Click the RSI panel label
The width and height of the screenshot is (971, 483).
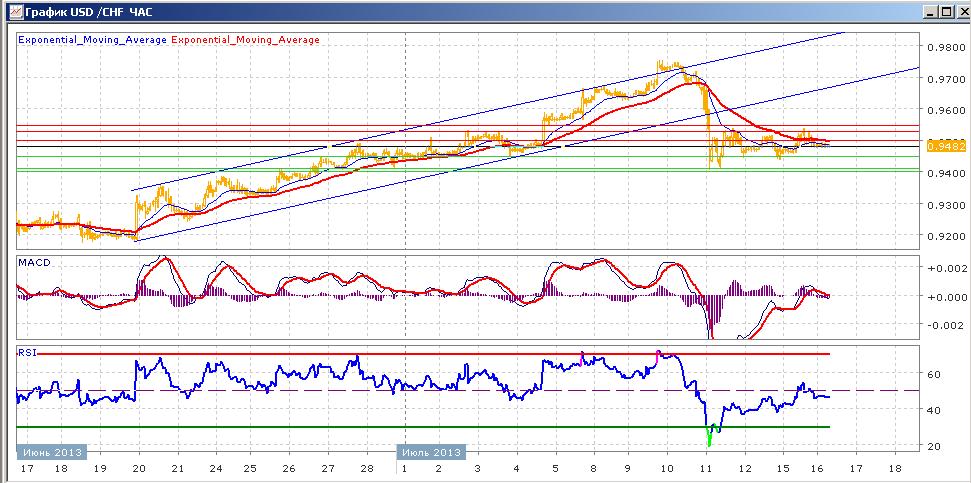point(27,353)
